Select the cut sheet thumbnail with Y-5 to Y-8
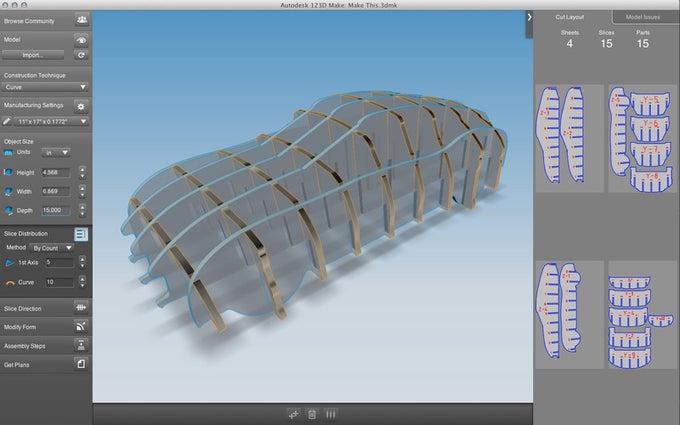Image resolution: width=680 pixels, height=425 pixels. 642,139
